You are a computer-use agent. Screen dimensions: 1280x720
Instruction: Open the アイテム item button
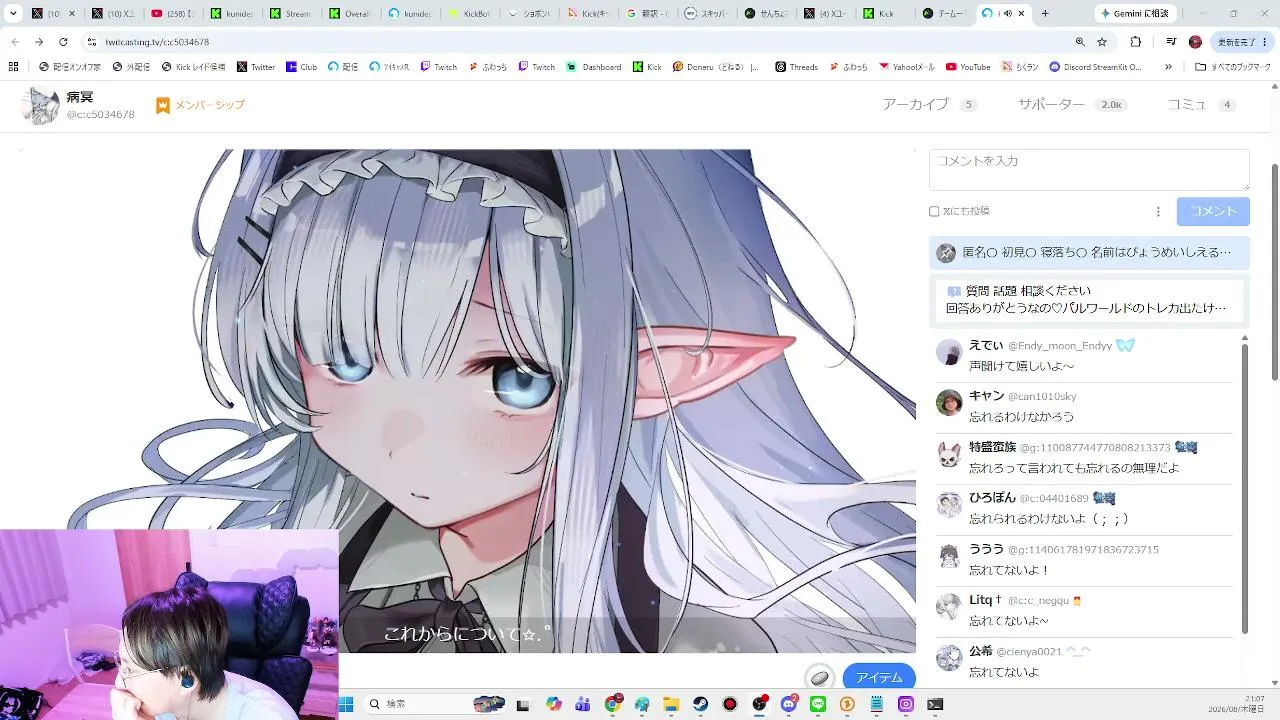[x=879, y=677]
